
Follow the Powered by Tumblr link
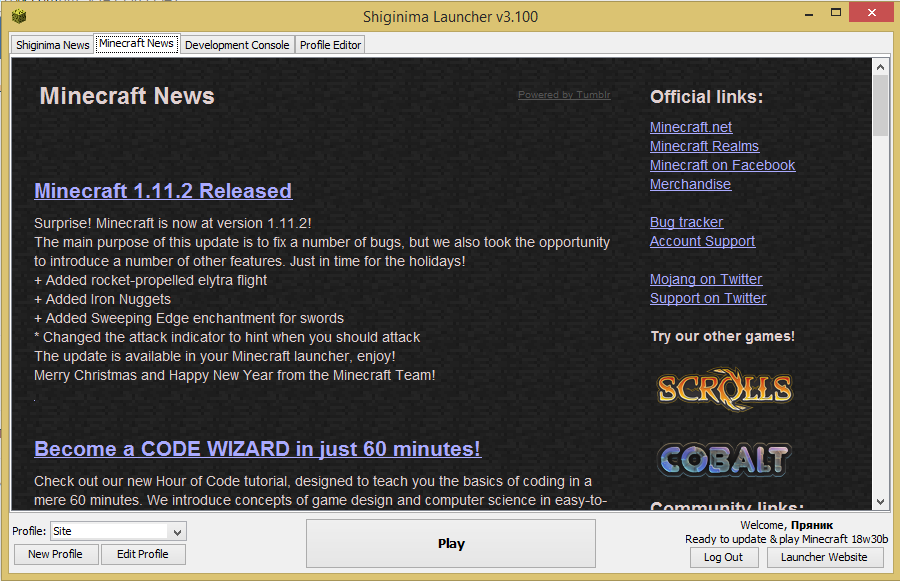pyautogui.click(x=564, y=95)
